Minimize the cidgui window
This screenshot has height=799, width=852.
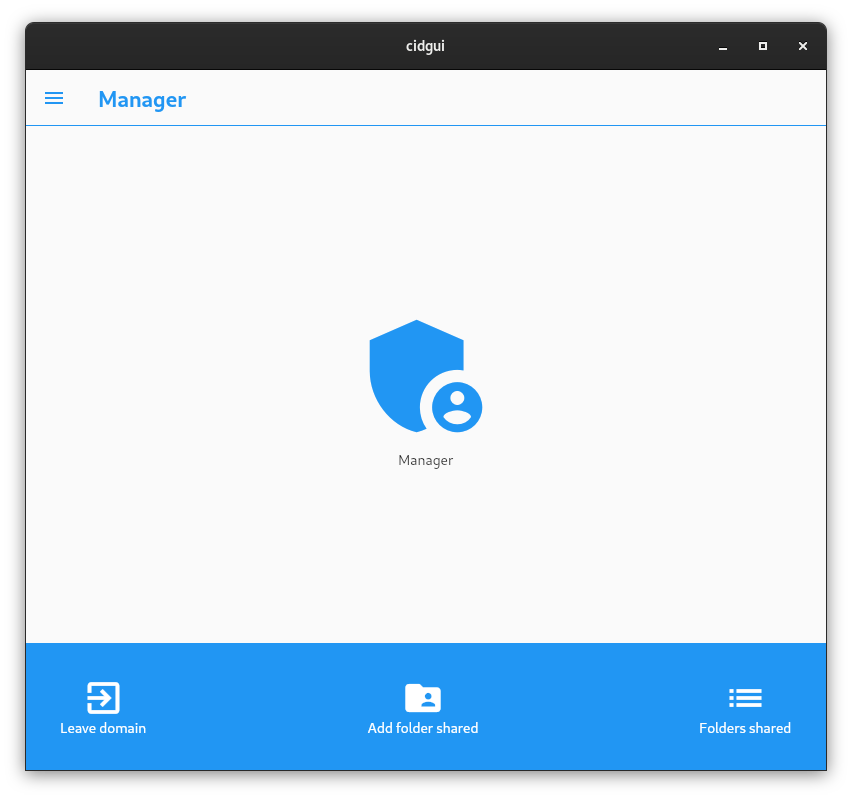pyautogui.click(x=723, y=47)
